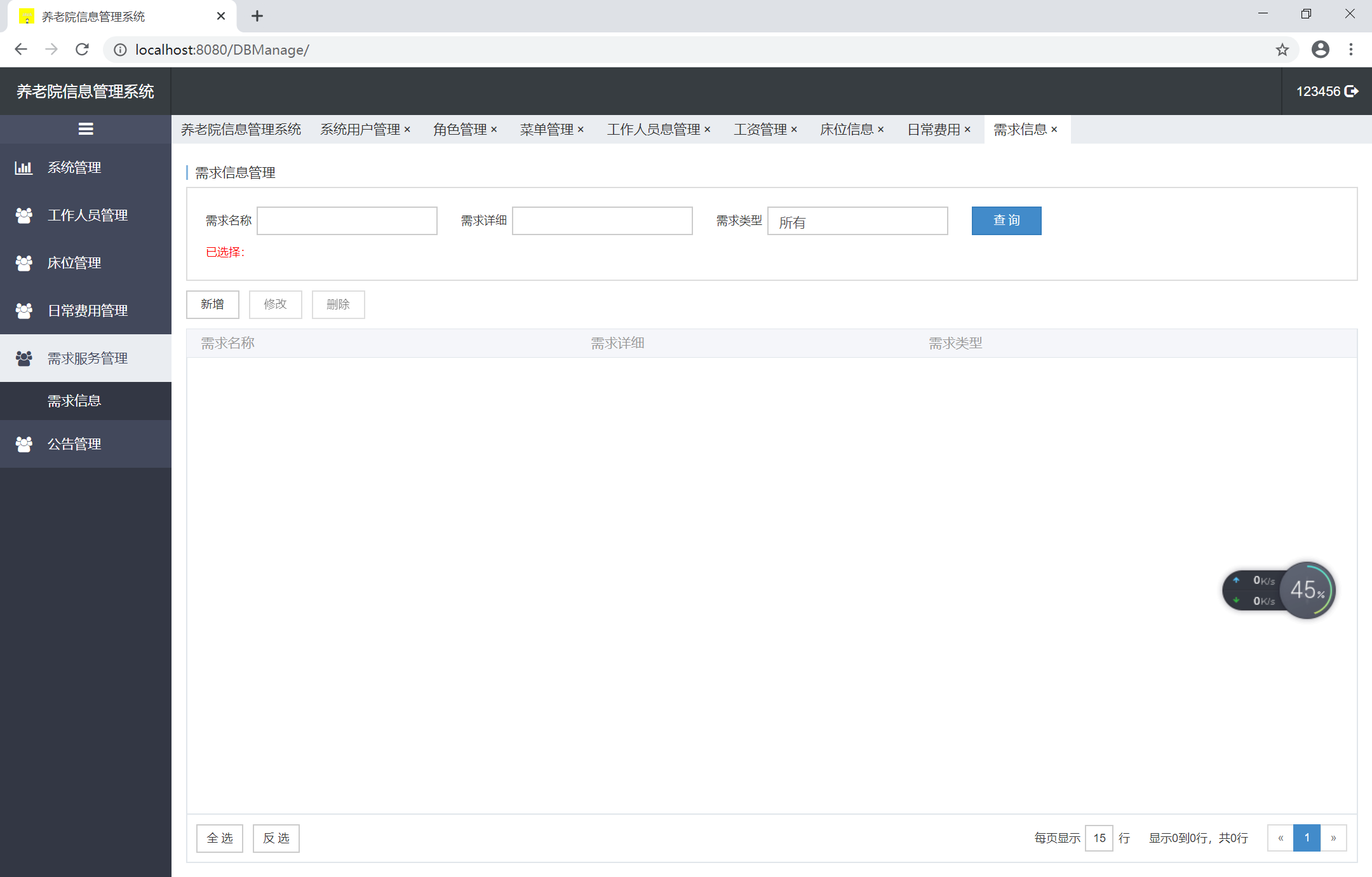Expand 日常费用管理 sidebar menu
This screenshot has width=1372, height=877.
(x=88, y=311)
